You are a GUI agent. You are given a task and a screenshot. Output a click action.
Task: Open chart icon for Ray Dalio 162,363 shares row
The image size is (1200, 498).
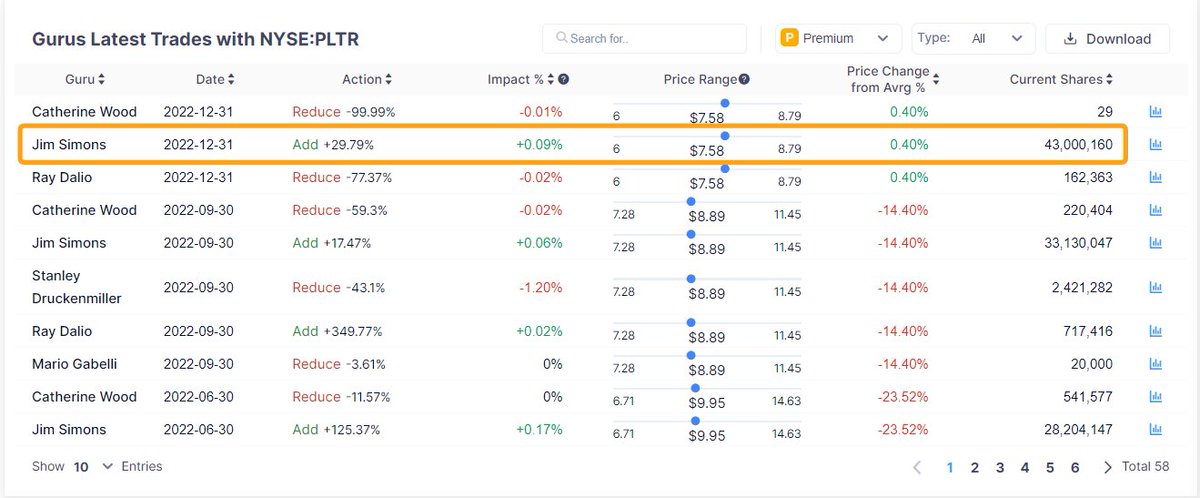coord(1156,178)
